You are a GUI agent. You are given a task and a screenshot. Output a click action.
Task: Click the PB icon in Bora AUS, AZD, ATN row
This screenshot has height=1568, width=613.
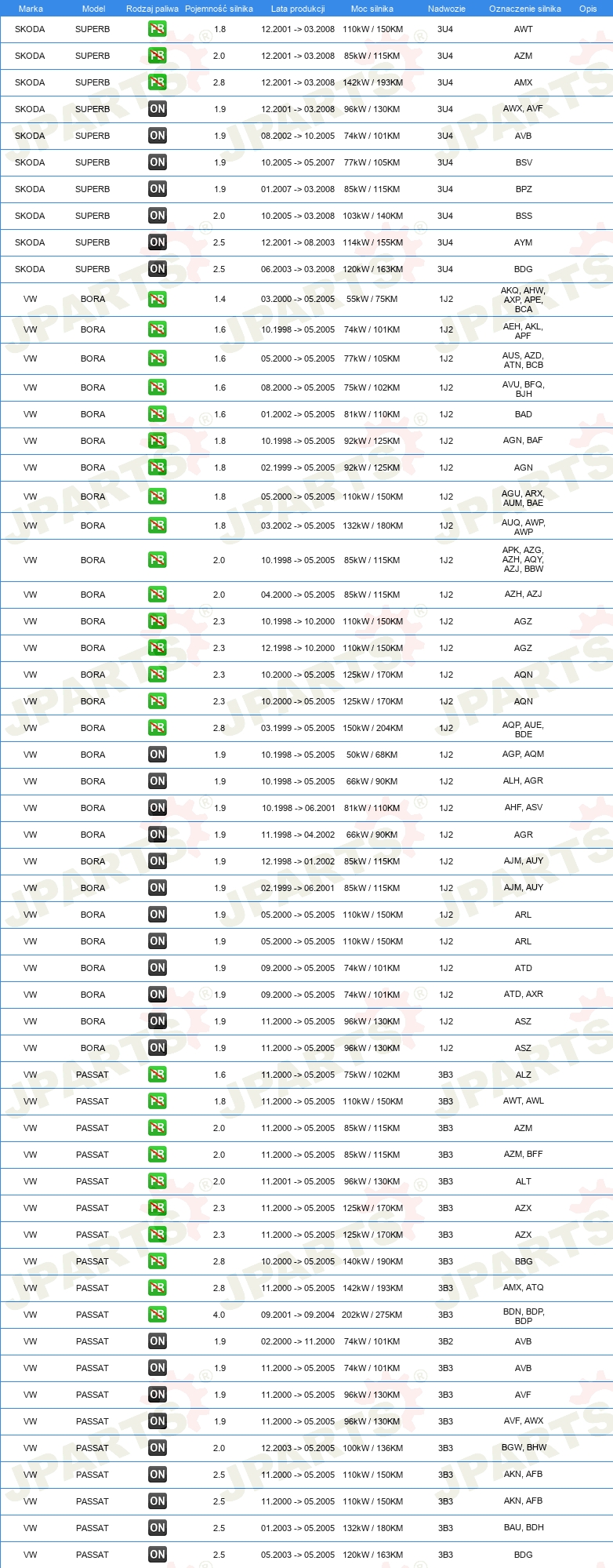coord(158,358)
